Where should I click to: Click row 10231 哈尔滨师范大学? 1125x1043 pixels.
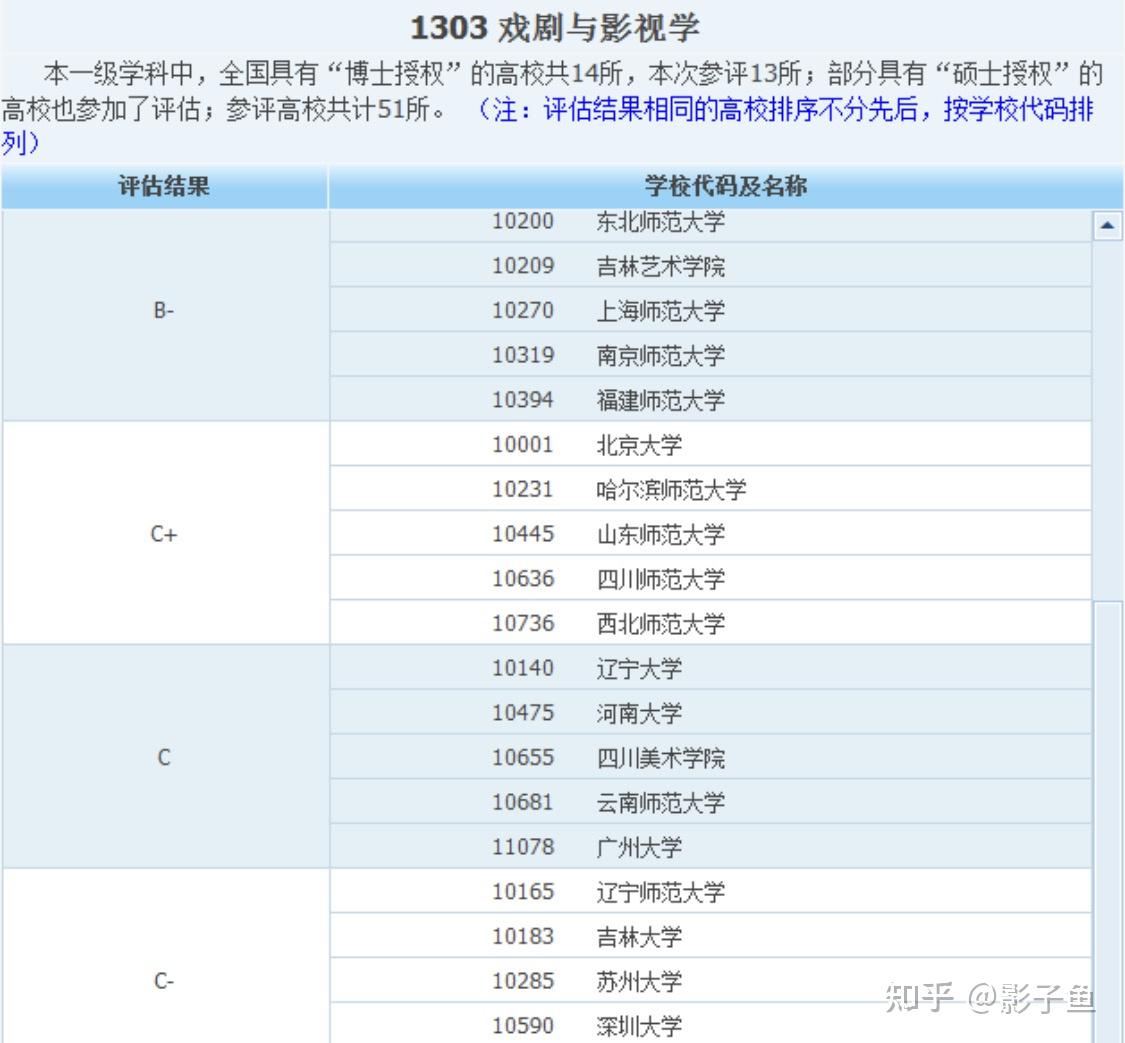(x=710, y=489)
